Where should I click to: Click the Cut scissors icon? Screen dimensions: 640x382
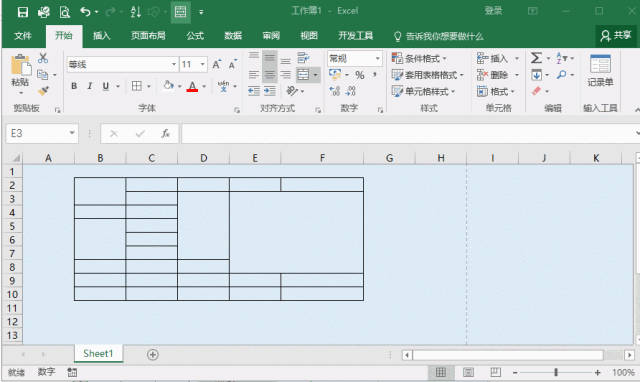pyautogui.click(x=43, y=58)
